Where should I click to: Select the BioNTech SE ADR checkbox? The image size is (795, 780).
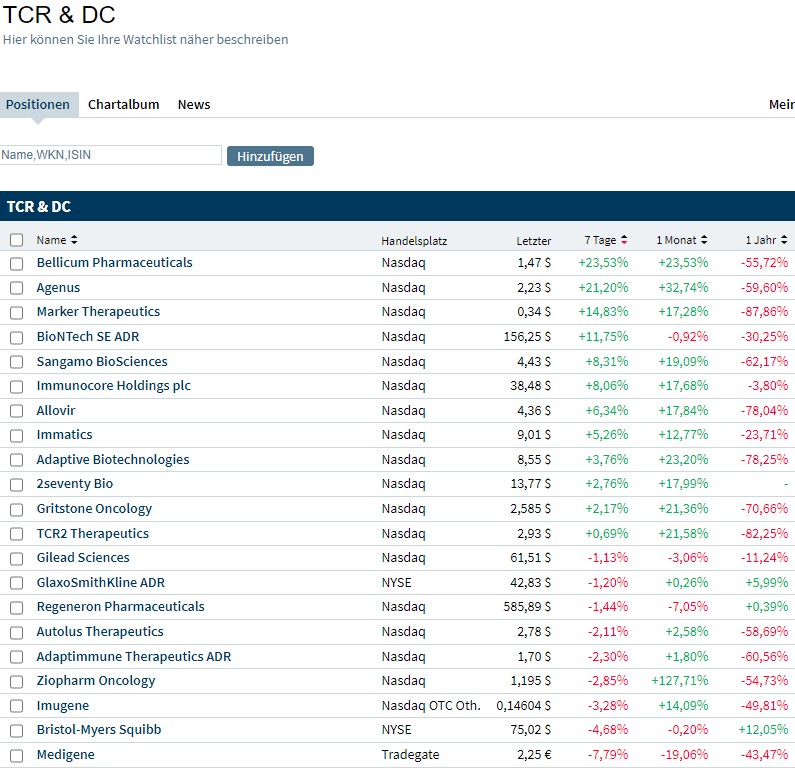[x=16, y=337]
